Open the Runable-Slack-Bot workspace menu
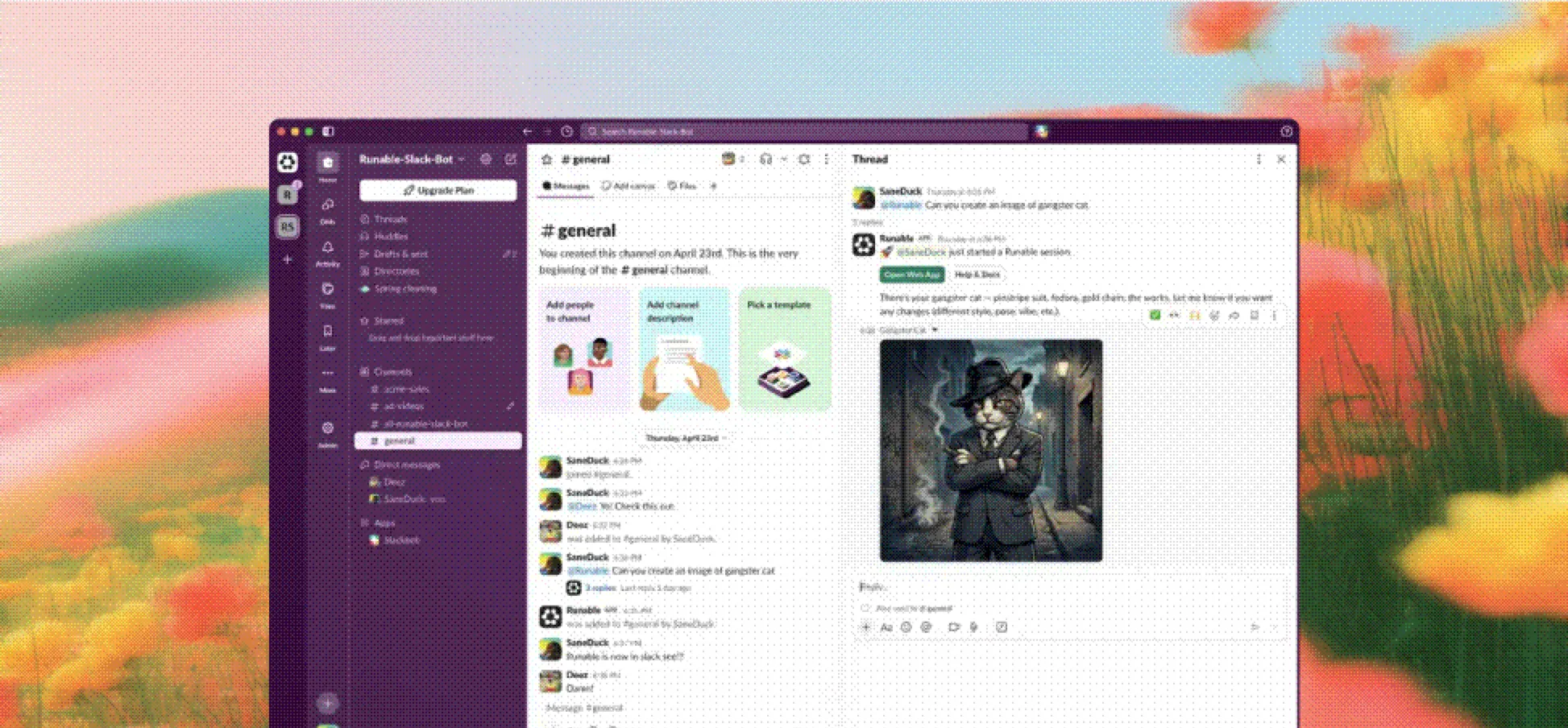 (413, 159)
